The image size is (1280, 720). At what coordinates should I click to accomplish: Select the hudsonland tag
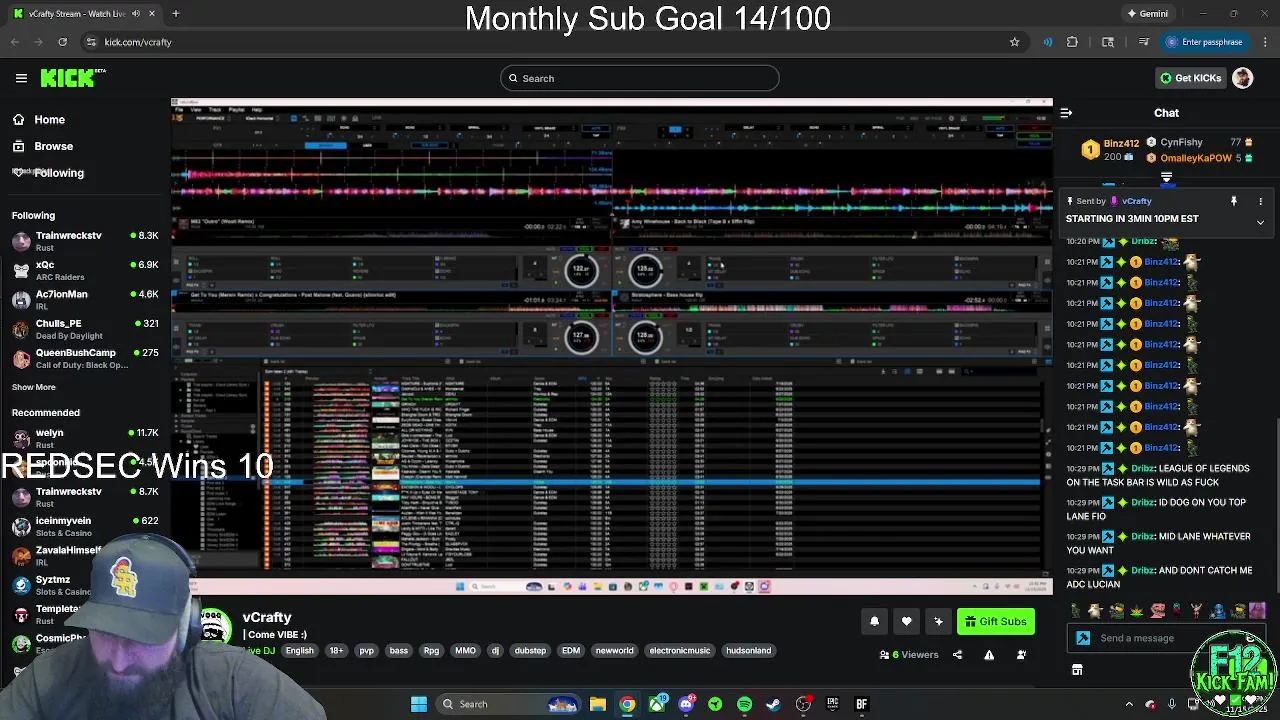point(748,651)
